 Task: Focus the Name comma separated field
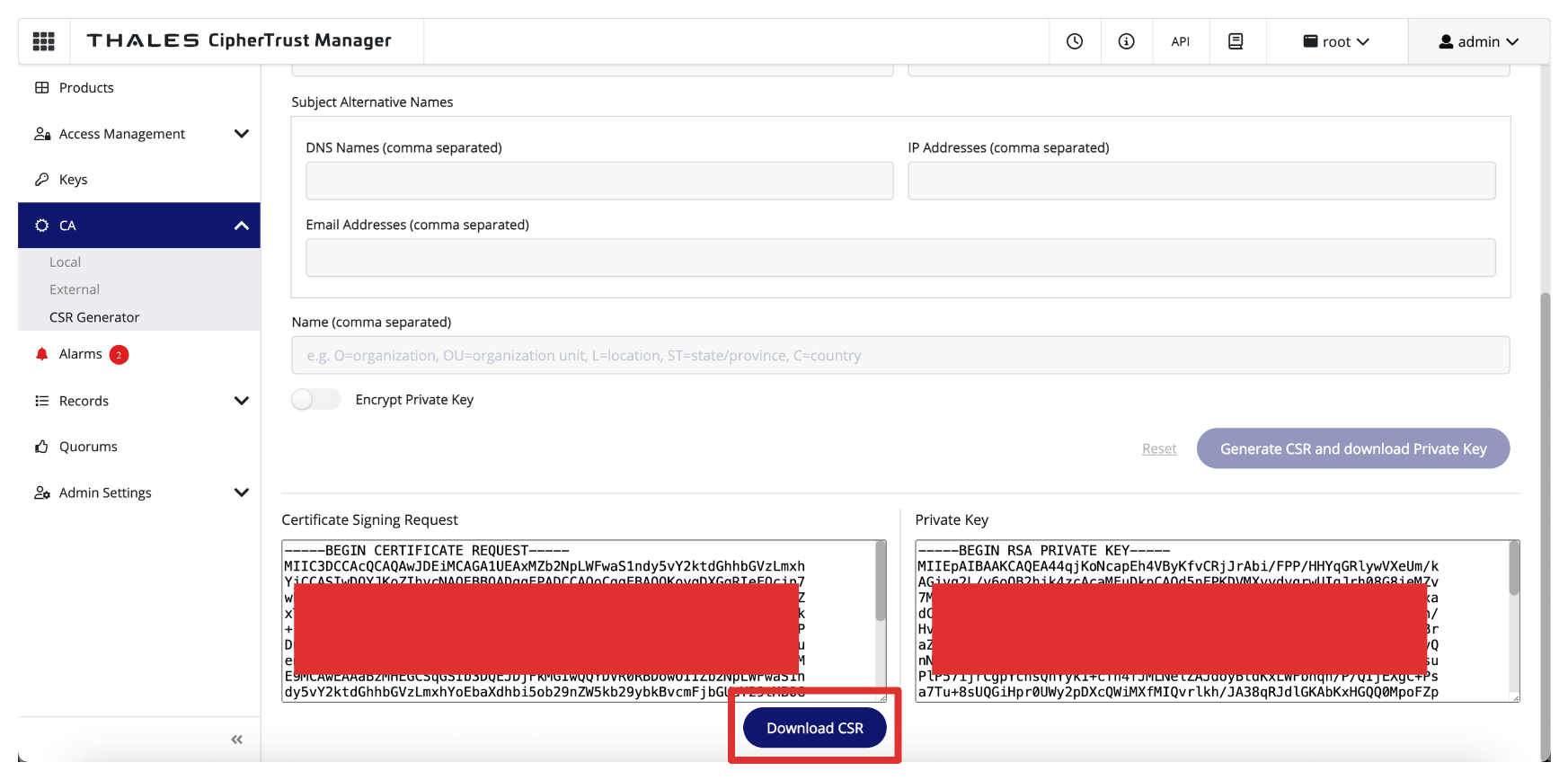[x=900, y=355]
